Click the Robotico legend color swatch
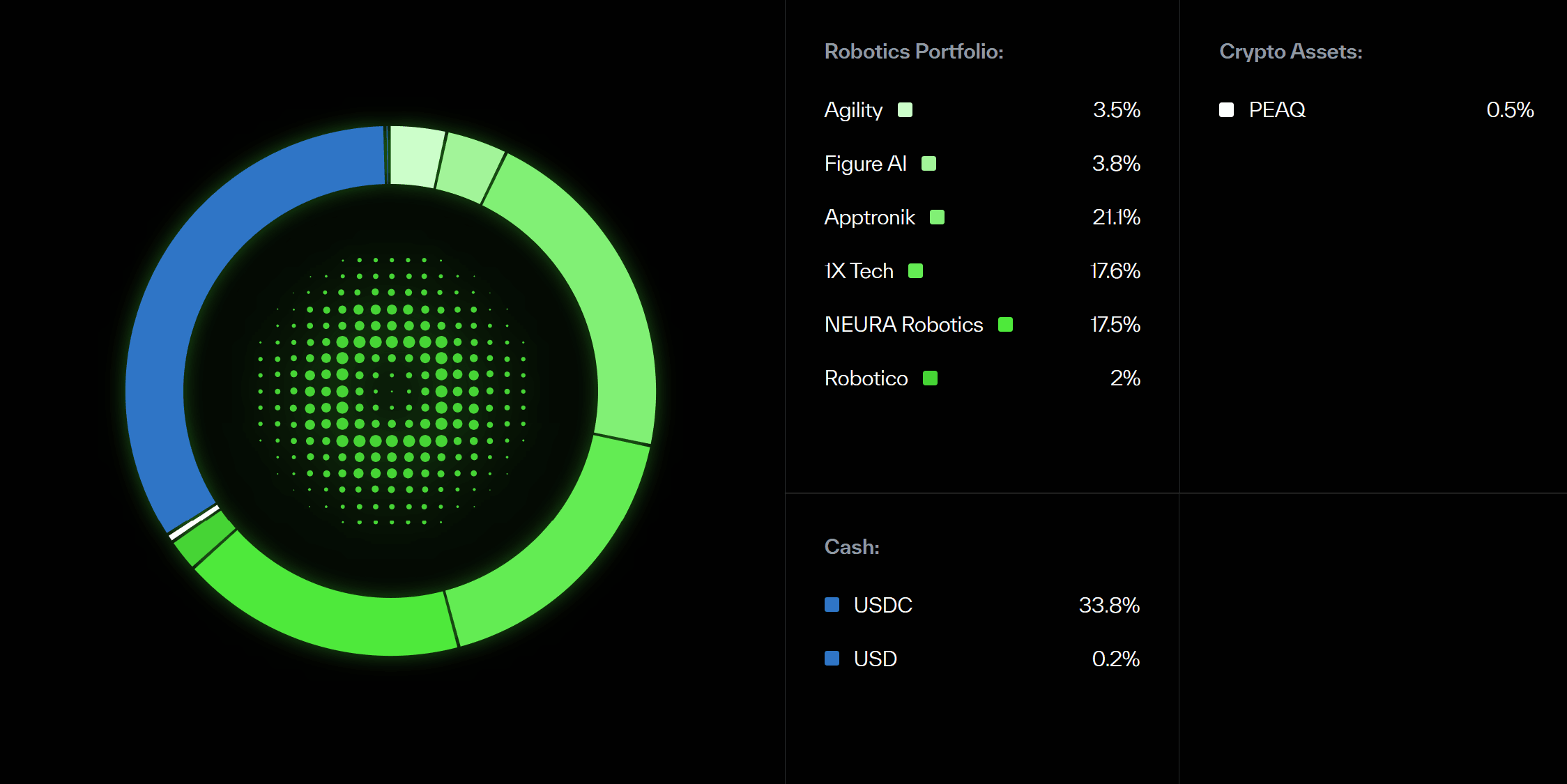 930,378
